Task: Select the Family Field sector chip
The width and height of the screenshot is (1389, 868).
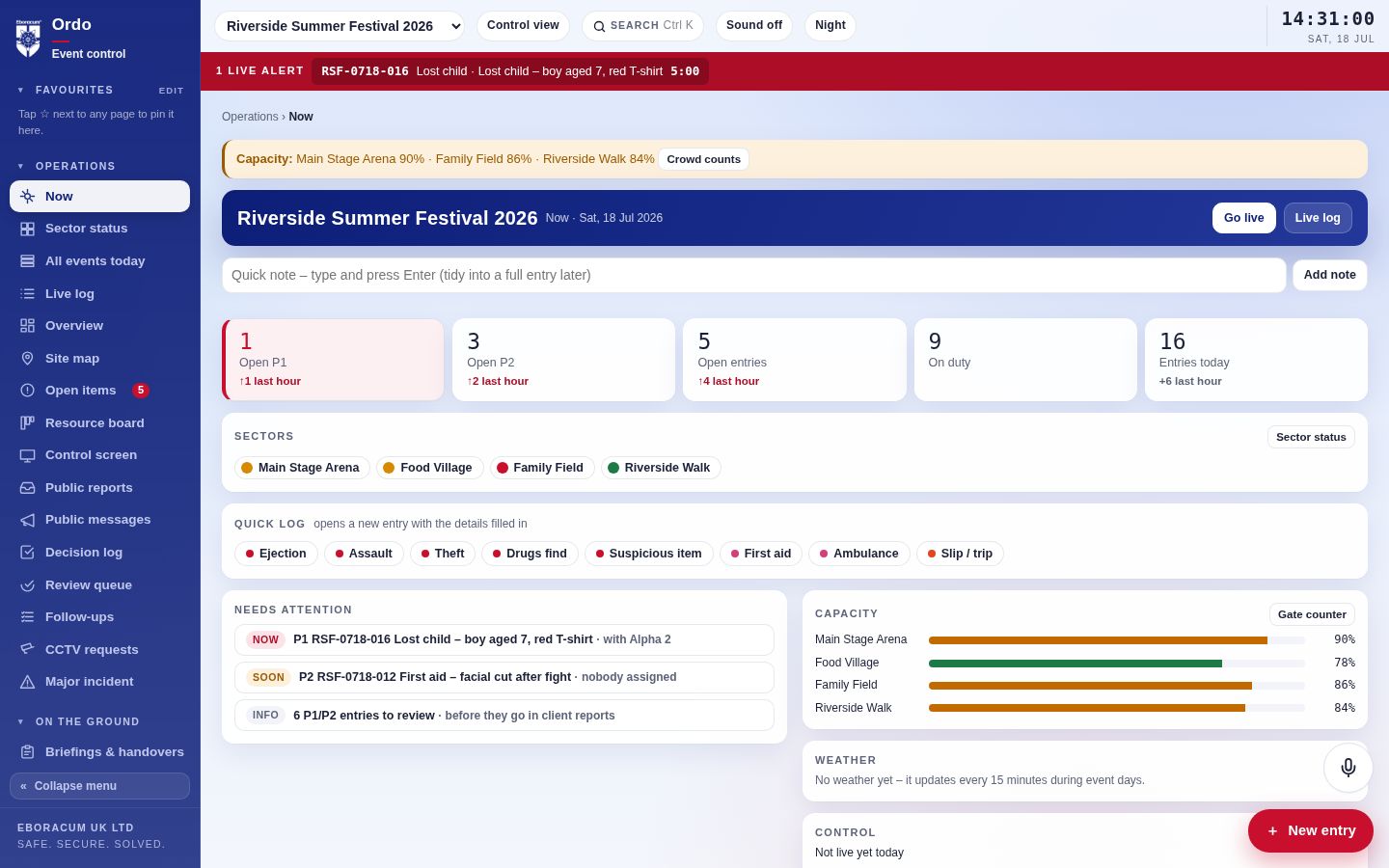Action: 542,468
